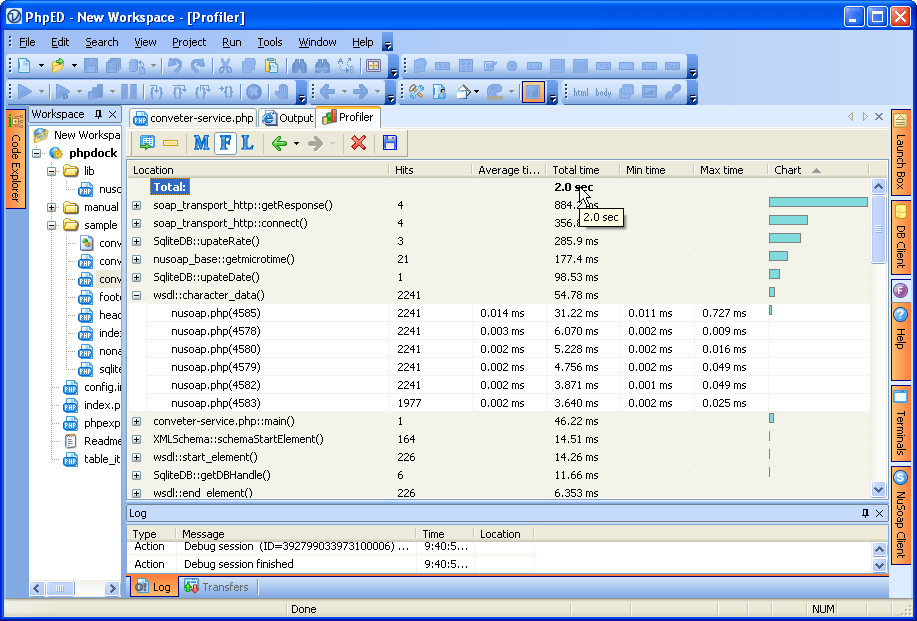Expand soap_transport_http::getResponse() row
The width and height of the screenshot is (917, 621).
pyautogui.click(x=136, y=205)
